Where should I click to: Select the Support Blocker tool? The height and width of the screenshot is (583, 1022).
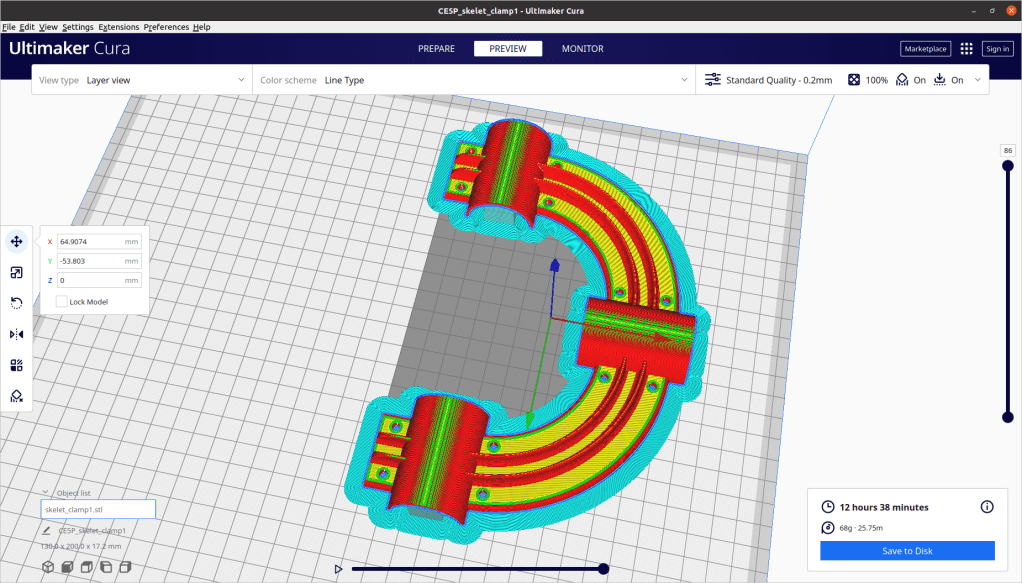pyautogui.click(x=16, y=396)
